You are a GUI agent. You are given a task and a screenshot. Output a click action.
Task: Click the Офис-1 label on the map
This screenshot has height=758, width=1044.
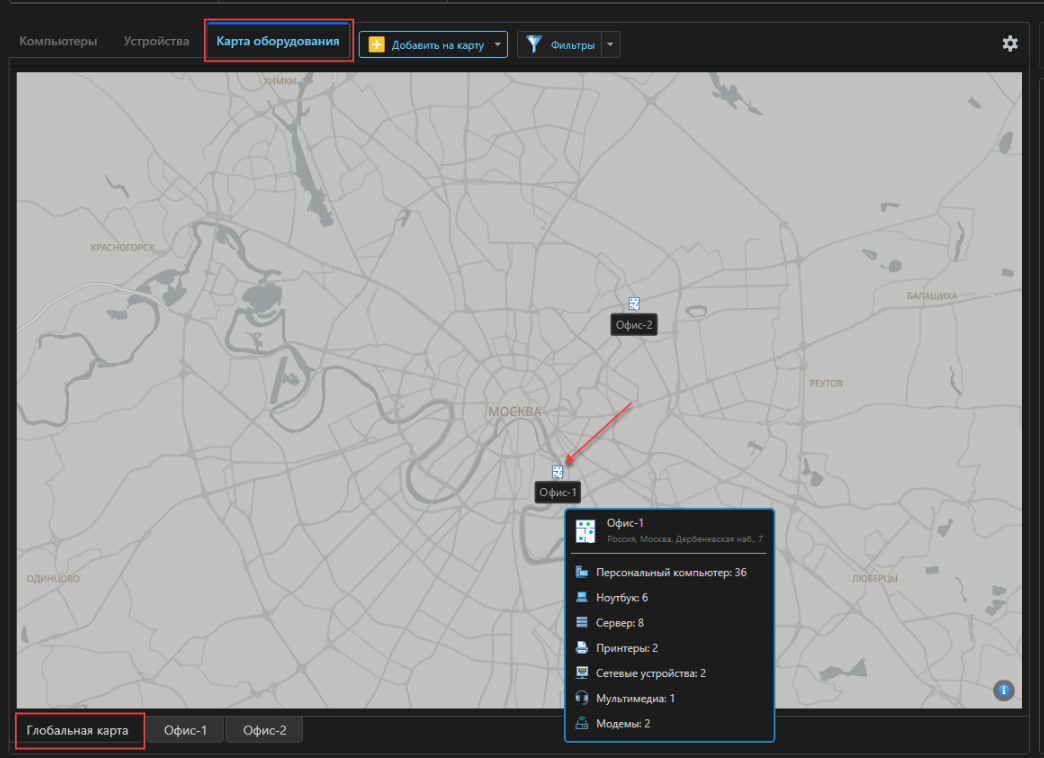tap(558, 492)
